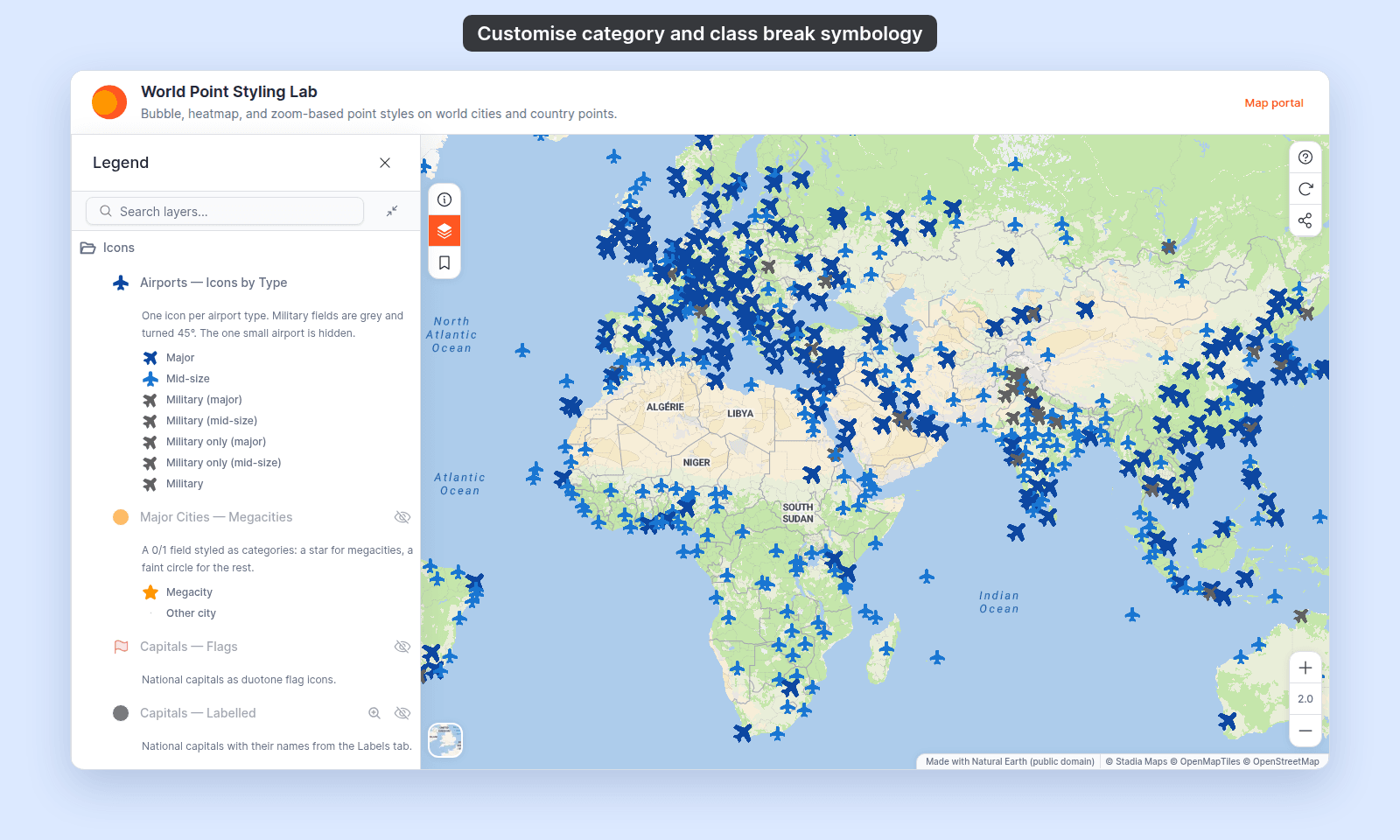Select the Capitals — Labelled layer name
The height and width of the screenshot is (840, 1400).
(198, 713)
